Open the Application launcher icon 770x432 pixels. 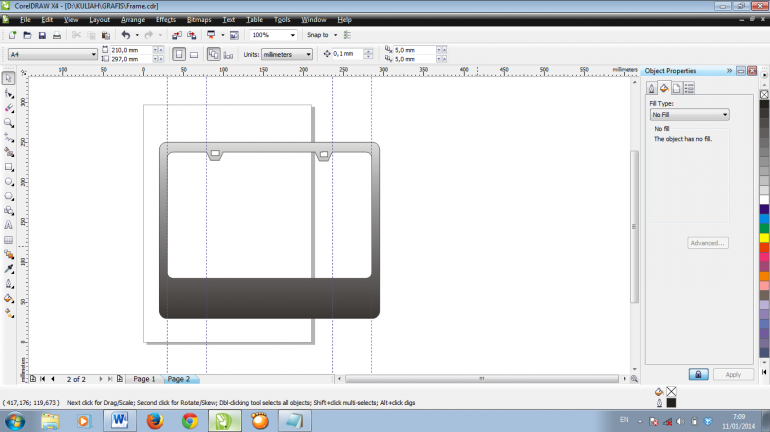coord(211,35)
